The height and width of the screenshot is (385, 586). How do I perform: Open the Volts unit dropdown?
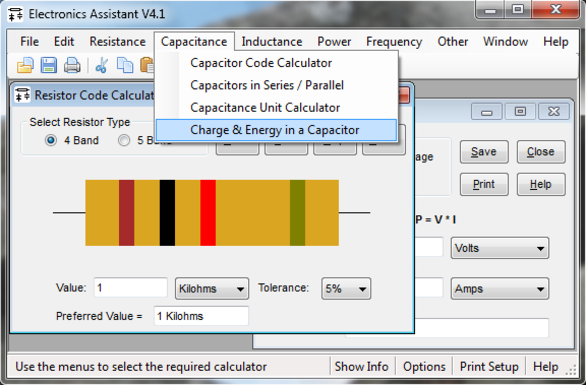point(500,248)
